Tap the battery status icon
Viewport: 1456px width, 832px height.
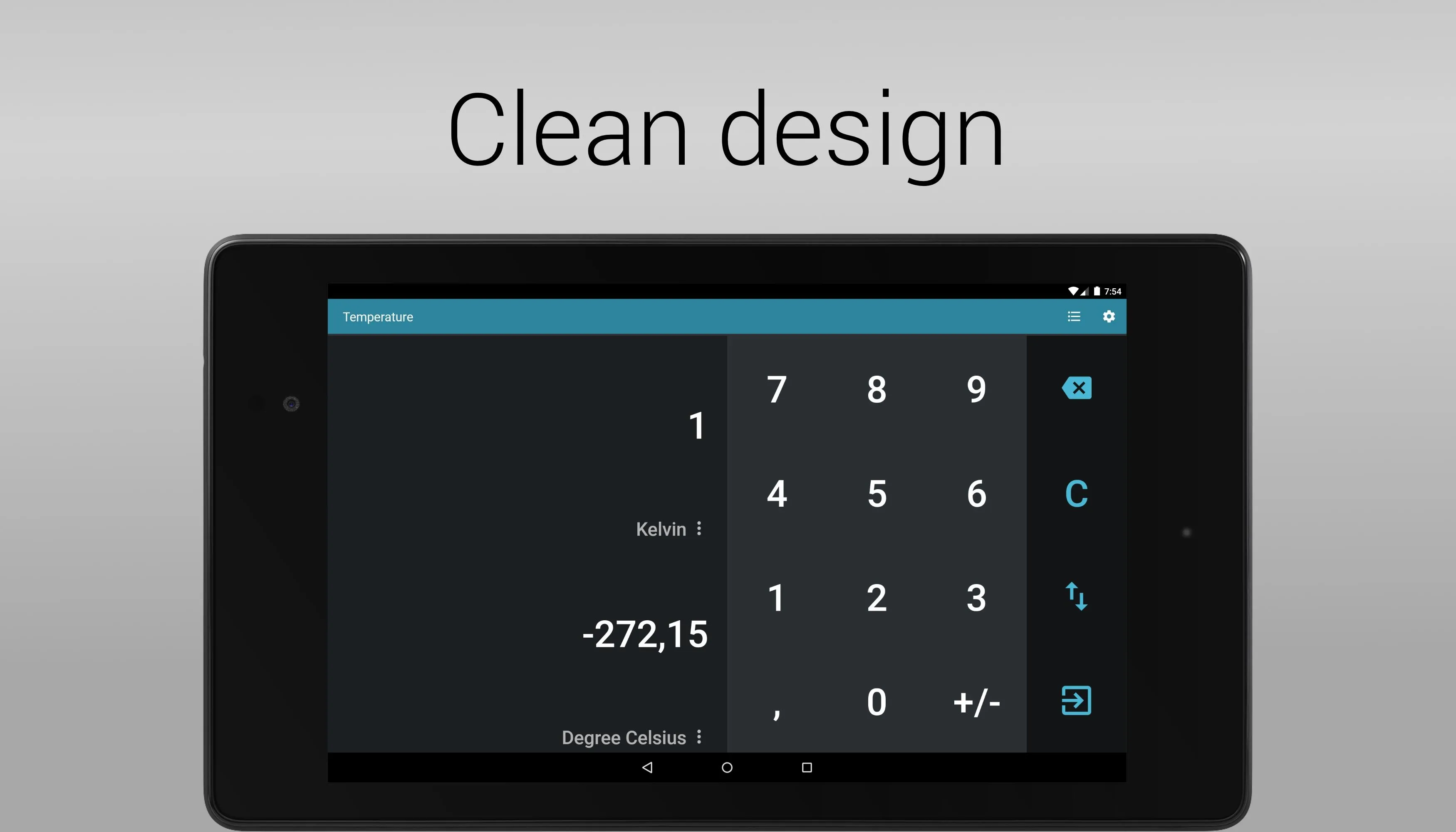click(x=1098, y=290)
